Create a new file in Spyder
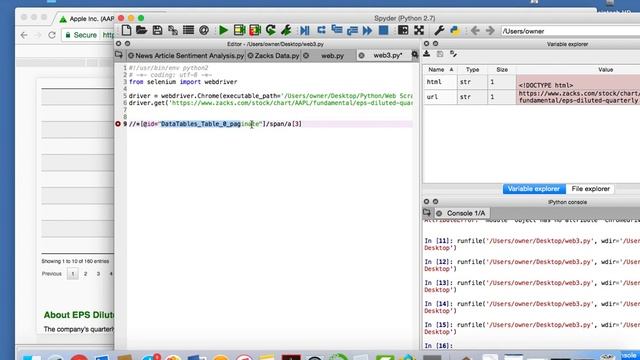Screen dimensions: 640x360 pyautogui.click(x=126, y=30)
